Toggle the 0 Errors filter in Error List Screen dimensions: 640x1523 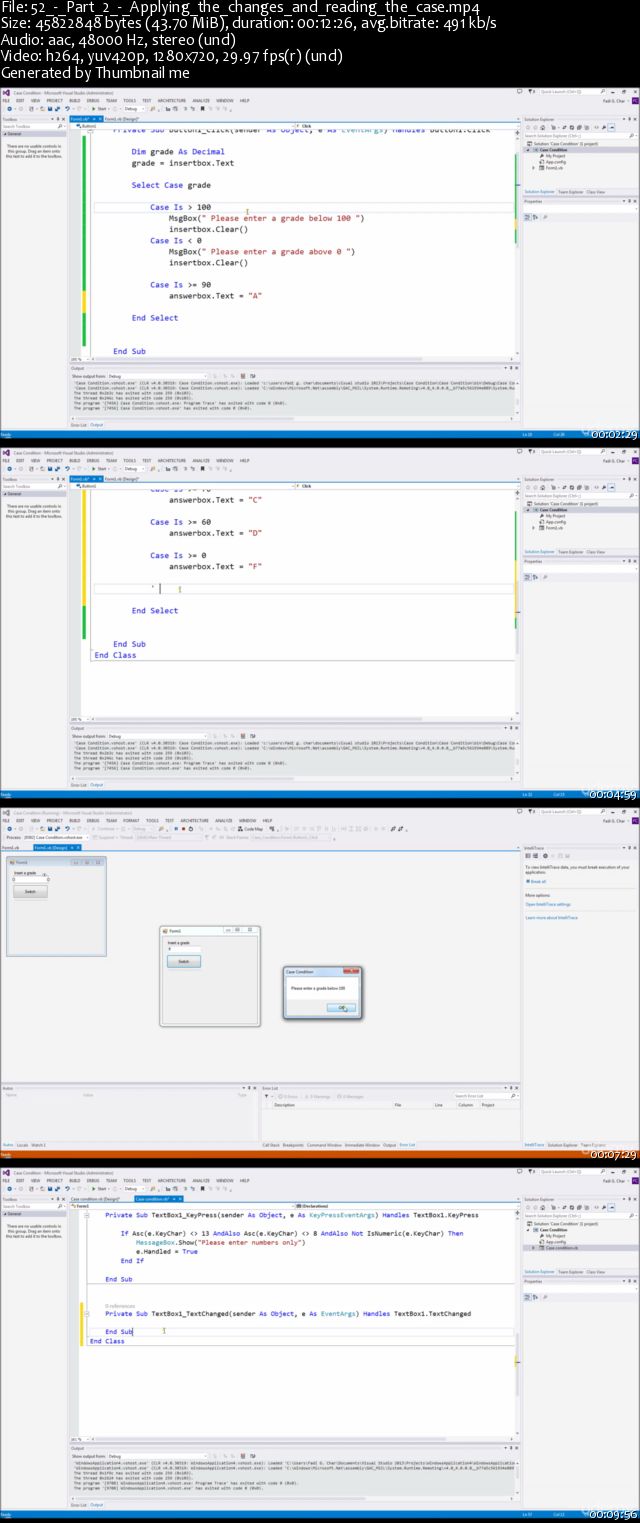coord(288,1096)
